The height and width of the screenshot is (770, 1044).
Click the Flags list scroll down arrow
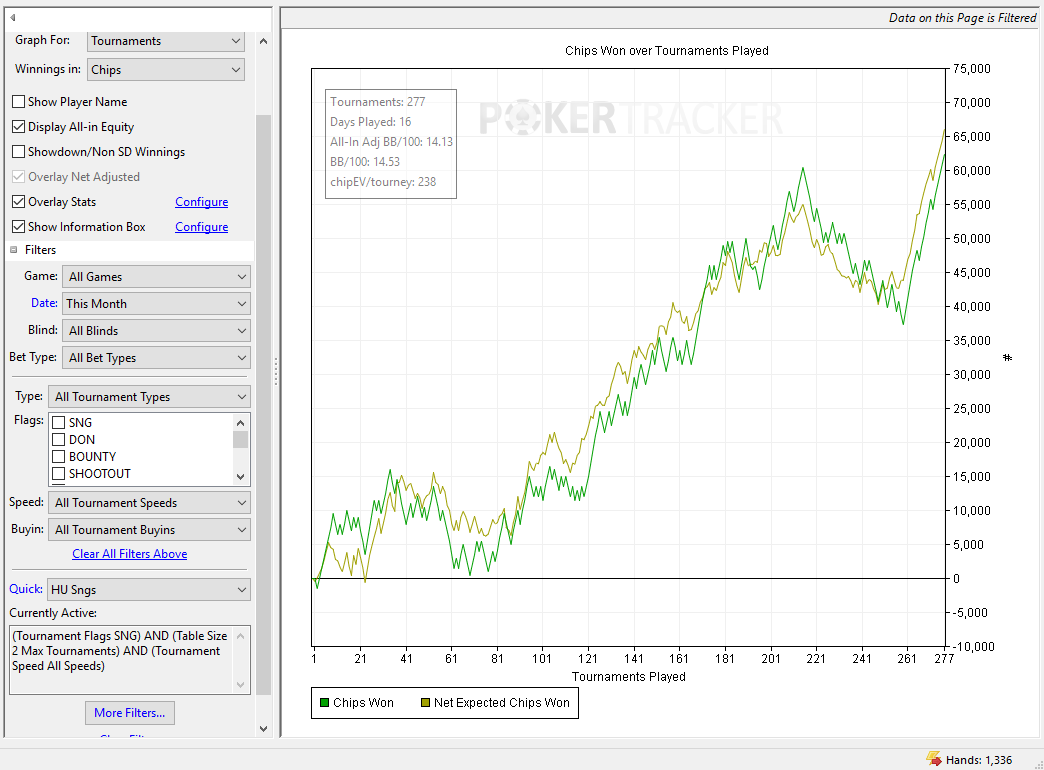240,477
